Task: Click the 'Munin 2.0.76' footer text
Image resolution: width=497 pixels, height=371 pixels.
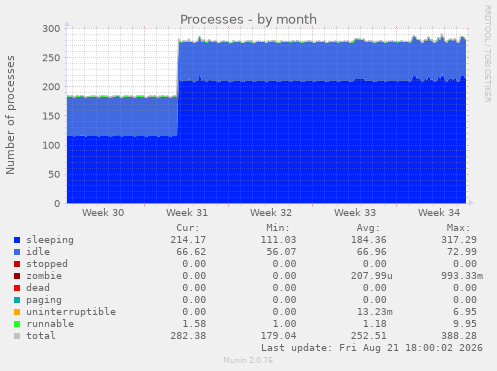Action: tap(248, 360)
